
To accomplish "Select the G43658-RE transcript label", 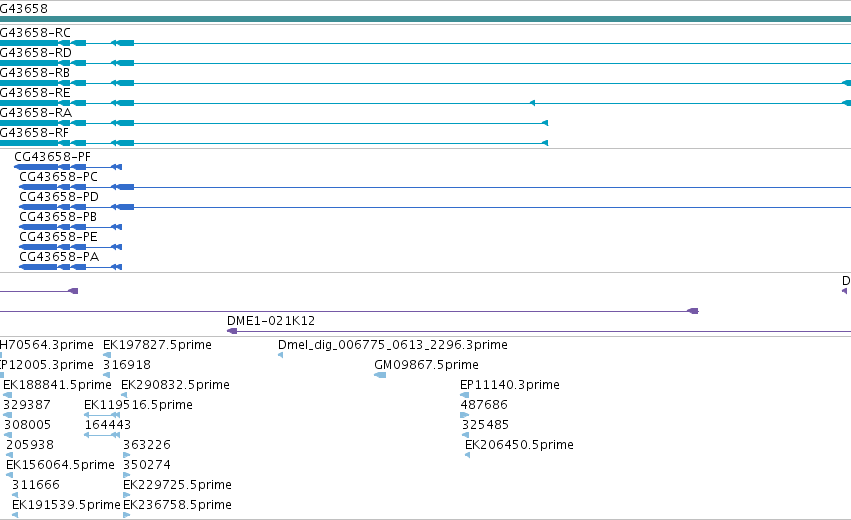I will (x=35, y=93).
